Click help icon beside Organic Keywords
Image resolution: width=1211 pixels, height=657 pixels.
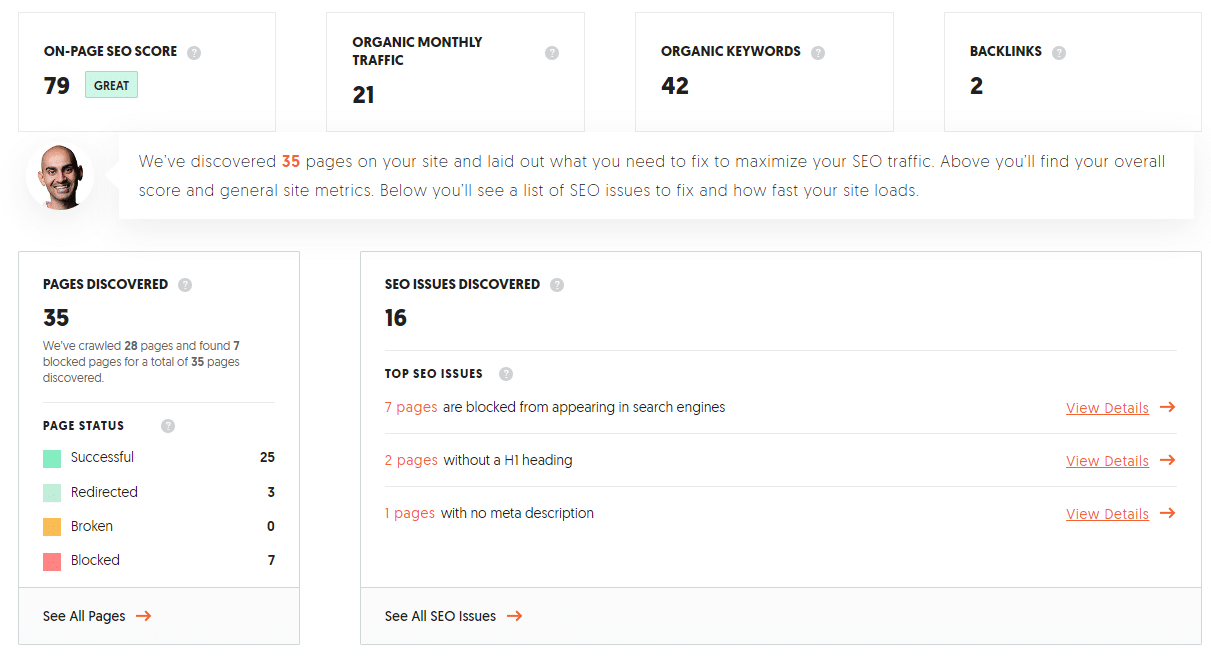(818, 52)
